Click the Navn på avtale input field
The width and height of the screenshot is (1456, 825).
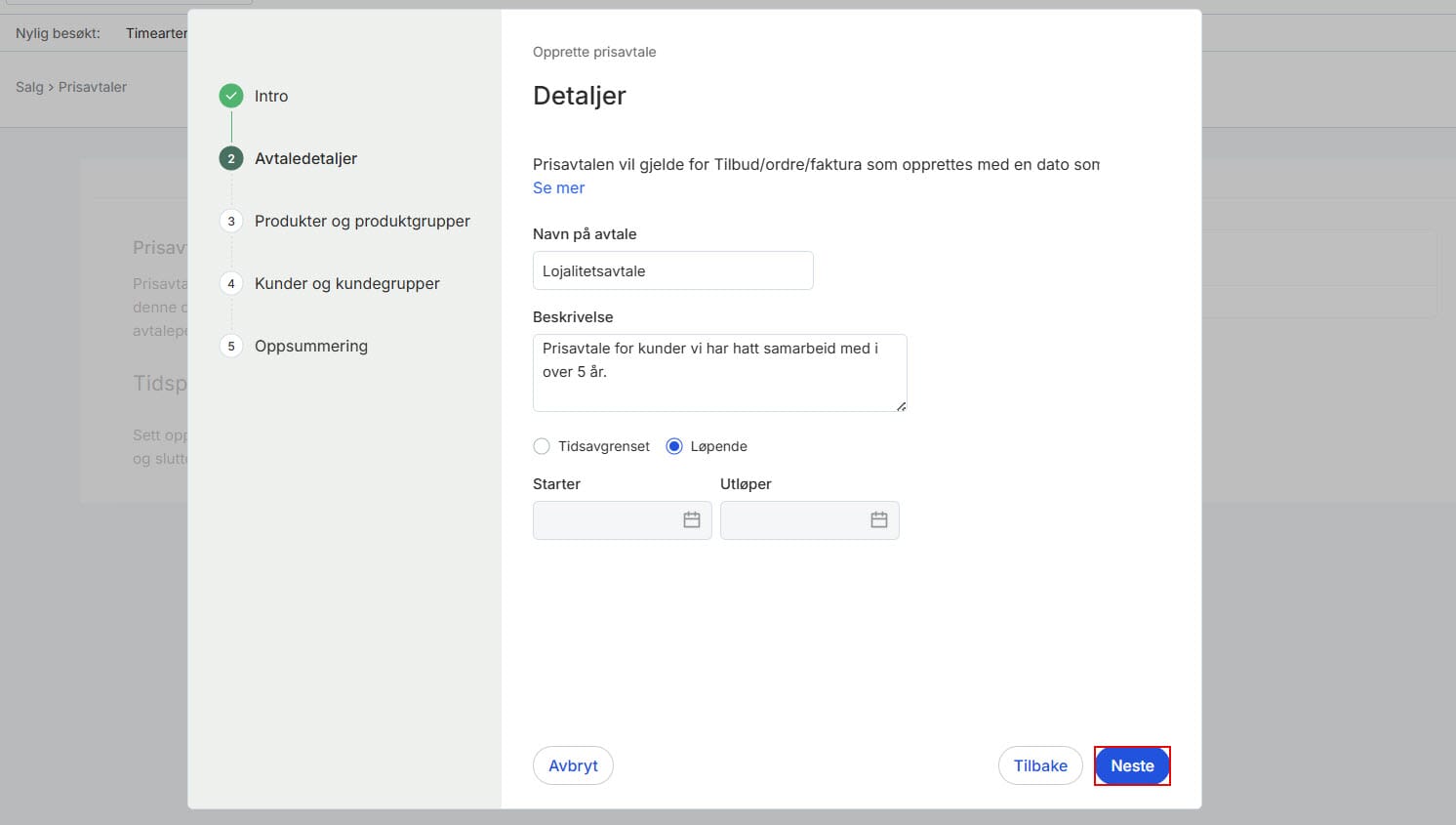click(x=672, y=270)
